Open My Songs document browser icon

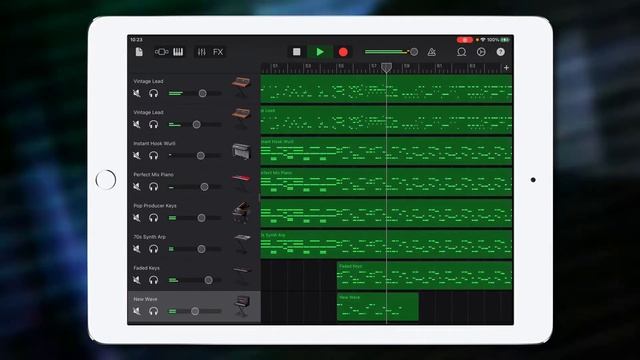pyautogui.click(x=139, y=52)
